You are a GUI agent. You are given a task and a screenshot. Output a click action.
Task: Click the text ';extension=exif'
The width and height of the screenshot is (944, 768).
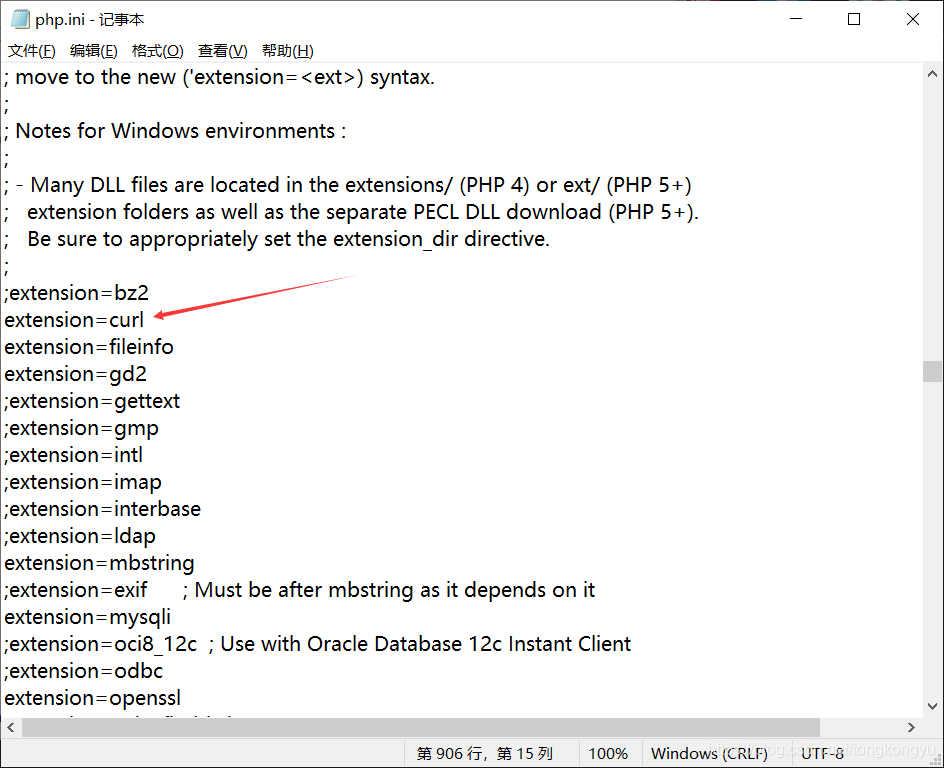click(76, 590)
